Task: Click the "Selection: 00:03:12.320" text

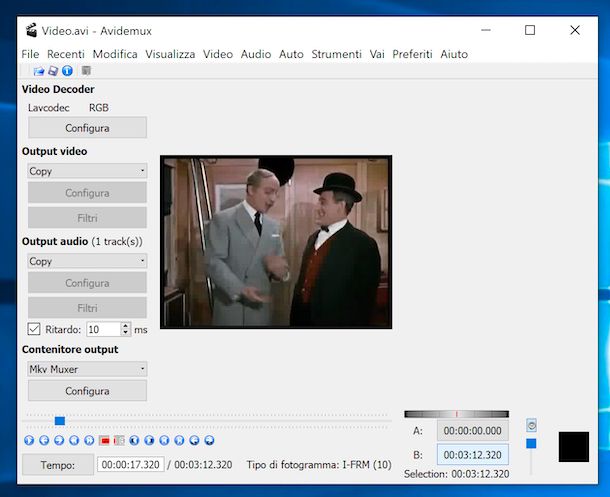Action: pyautogui.click(x=456, y=474)
